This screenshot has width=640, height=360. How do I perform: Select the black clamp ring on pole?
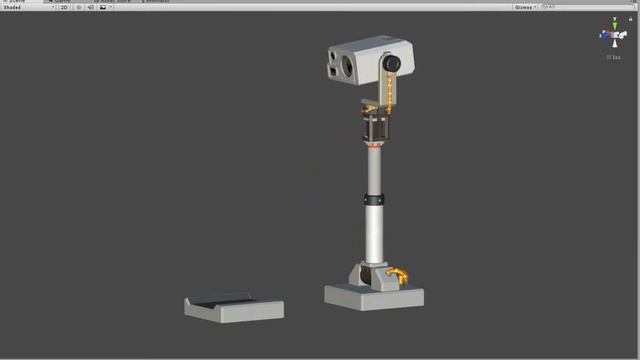tap(374, 200)
